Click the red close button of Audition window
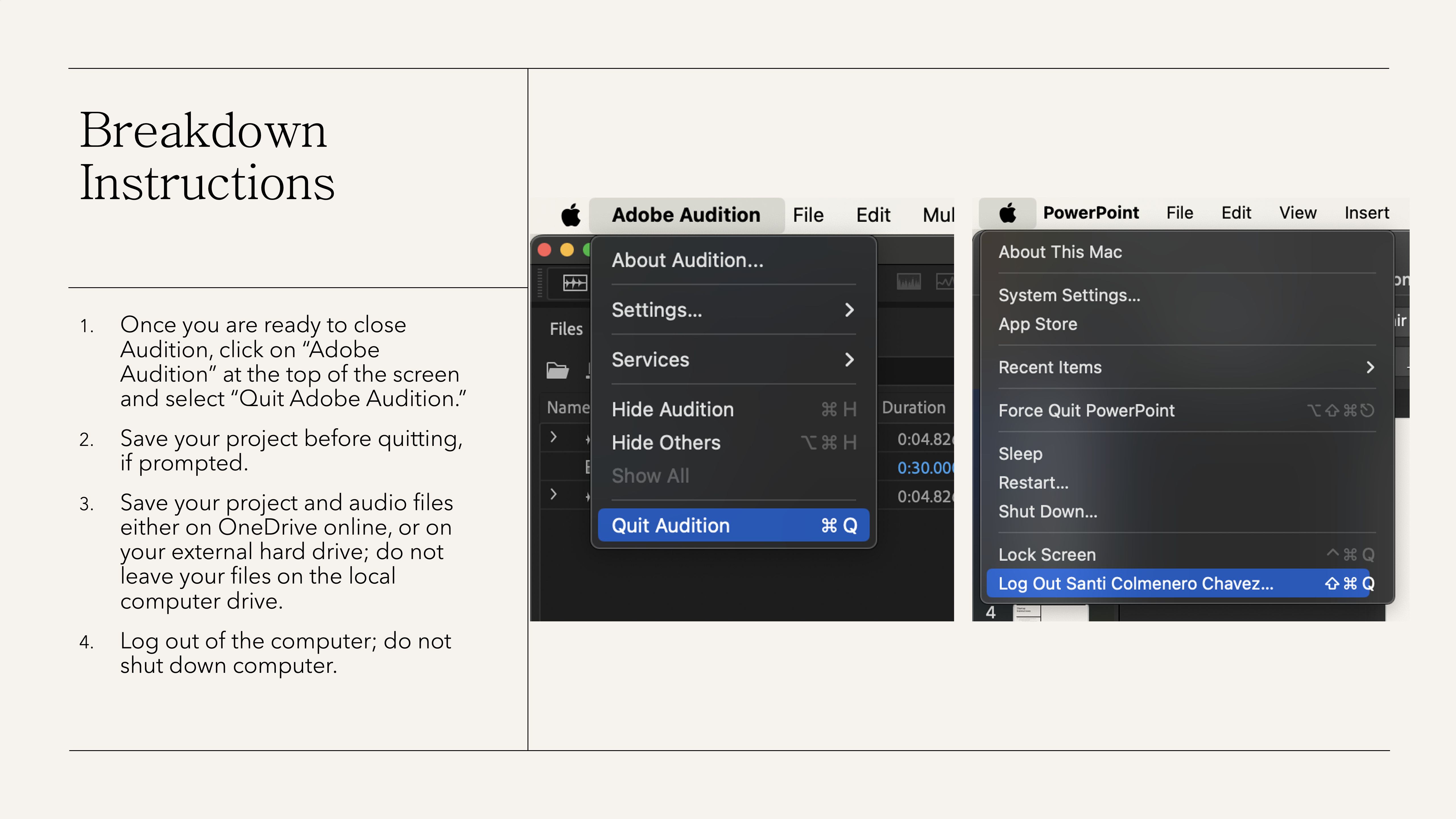 point(544,250)
